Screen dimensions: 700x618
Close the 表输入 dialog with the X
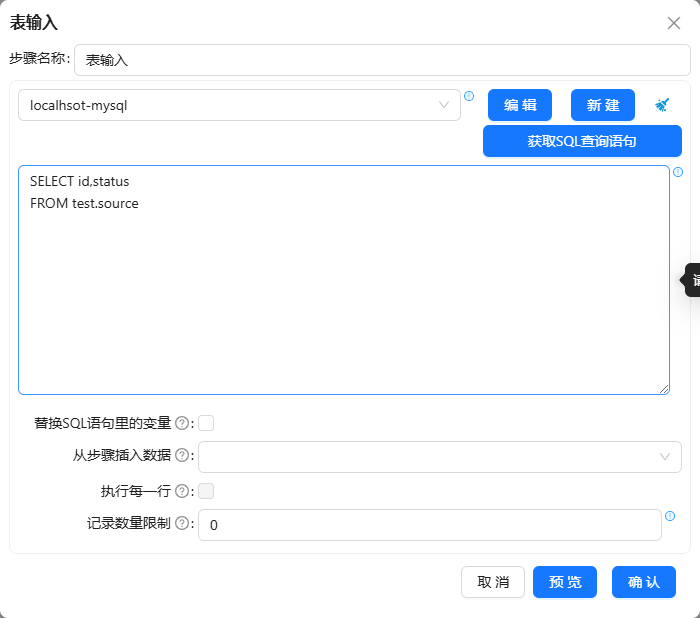pos(674,23)
